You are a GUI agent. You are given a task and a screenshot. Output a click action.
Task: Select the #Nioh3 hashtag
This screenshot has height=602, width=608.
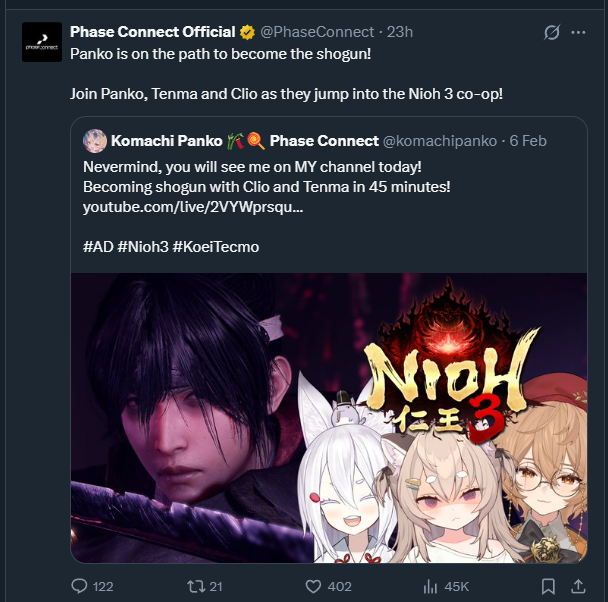point(143,247)
